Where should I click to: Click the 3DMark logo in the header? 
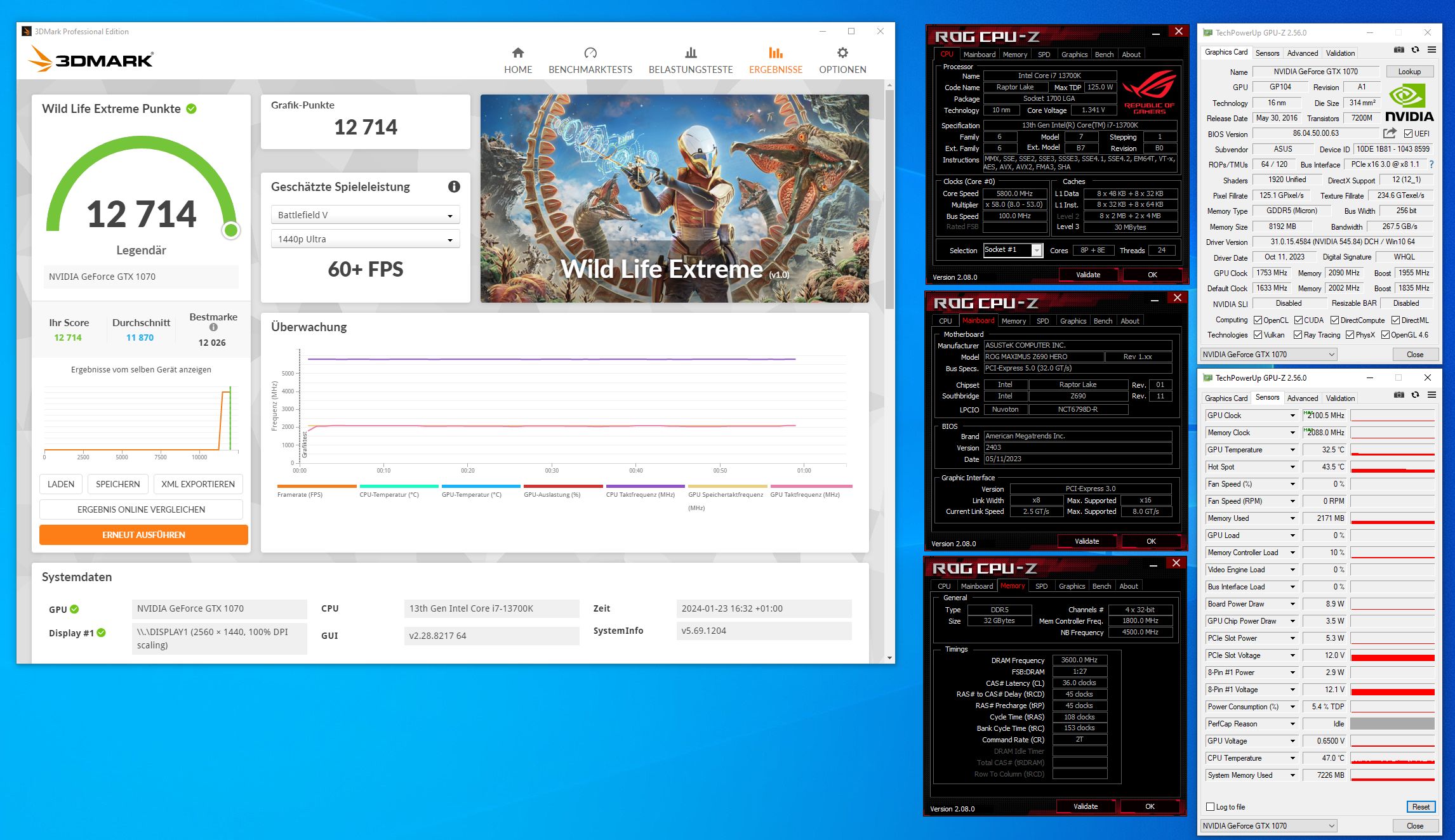coord(91,59)
